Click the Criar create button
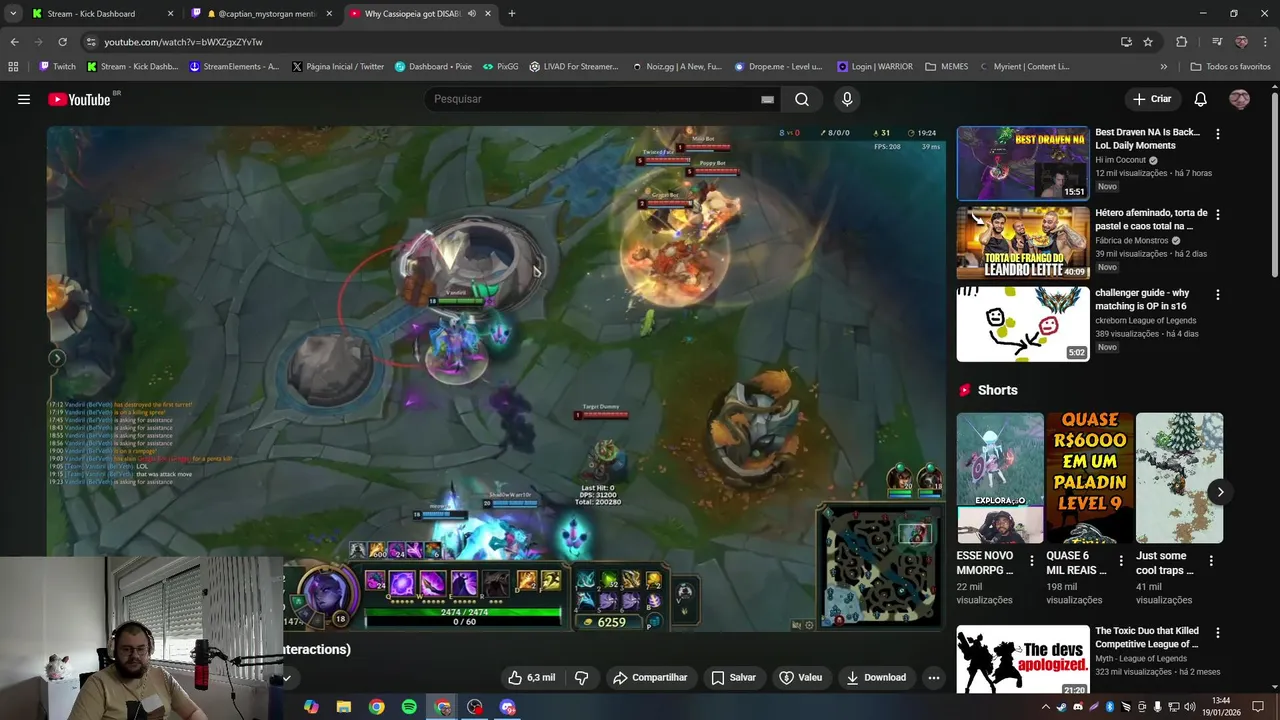The image size is (1280, 720). pos(1152,99)
